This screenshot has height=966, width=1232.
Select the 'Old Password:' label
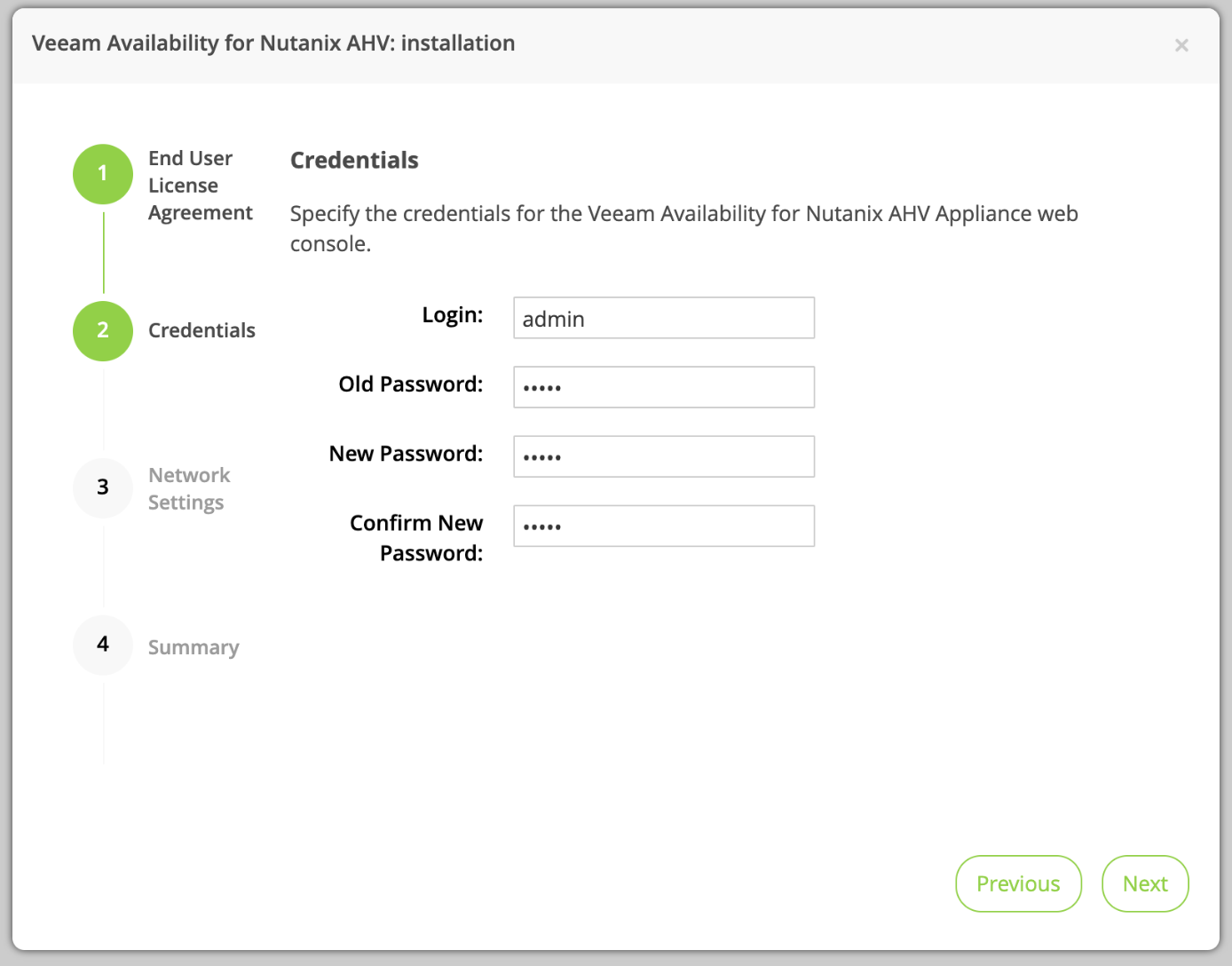(411, 384)
